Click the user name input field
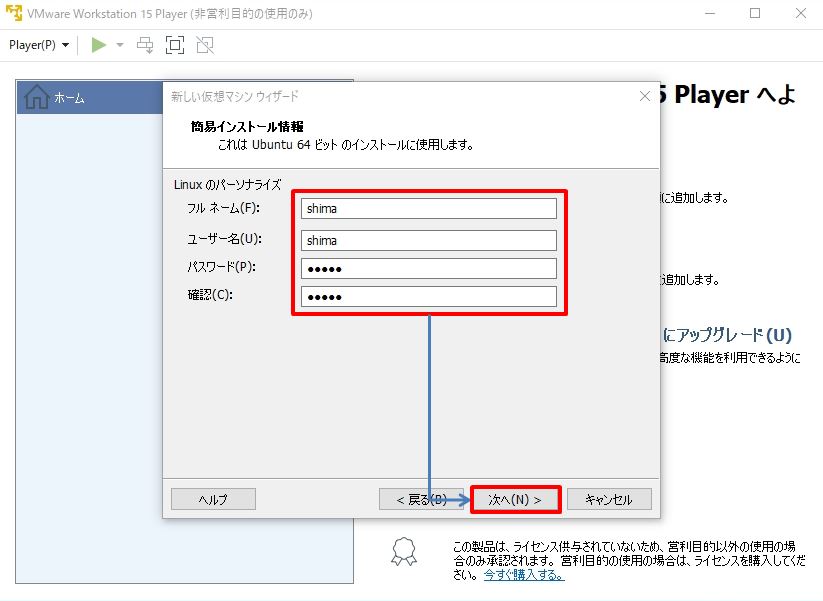 428,240
